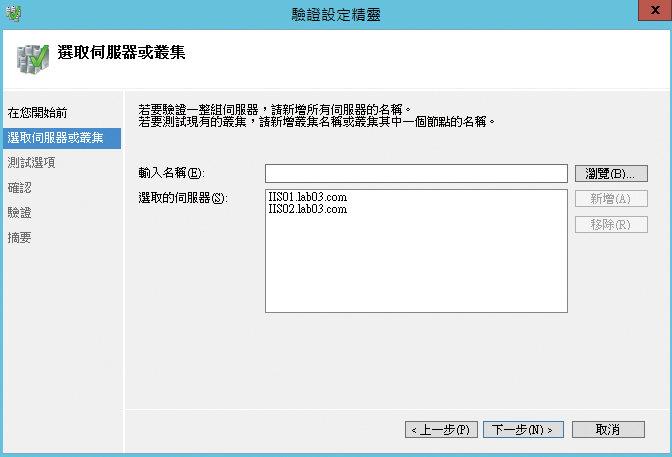672x457 pixels.
Task: Click the 移除(R) button
Action: coord(611,225)
